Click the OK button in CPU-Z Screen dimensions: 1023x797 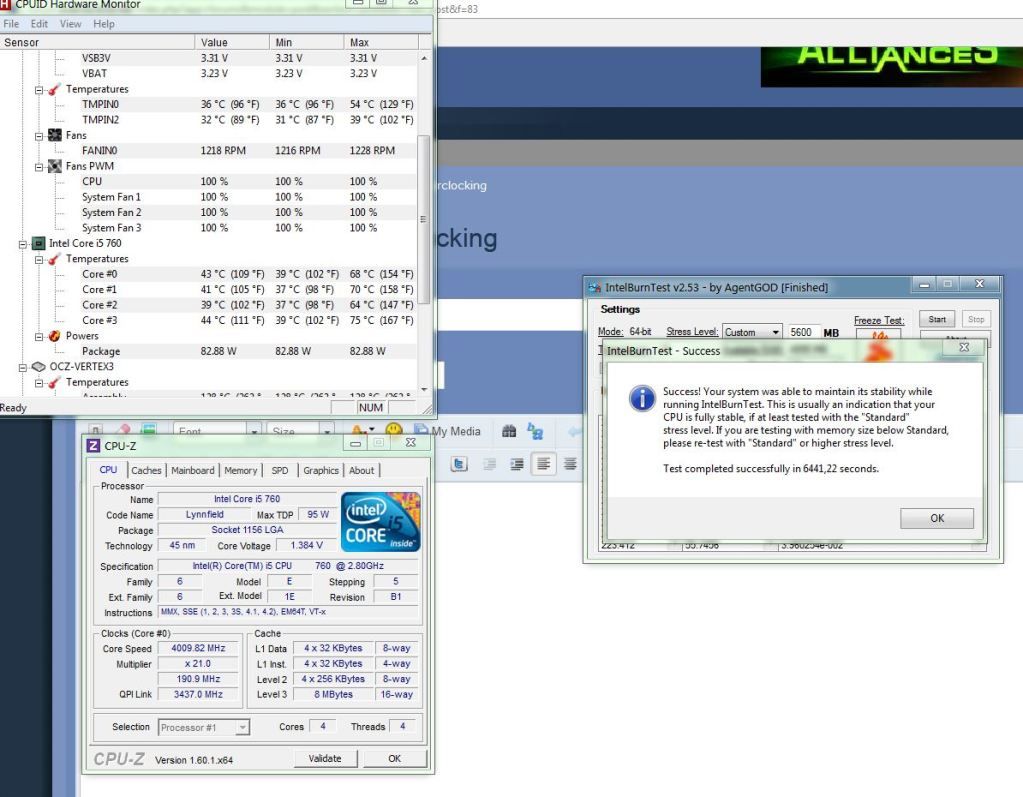395,759
